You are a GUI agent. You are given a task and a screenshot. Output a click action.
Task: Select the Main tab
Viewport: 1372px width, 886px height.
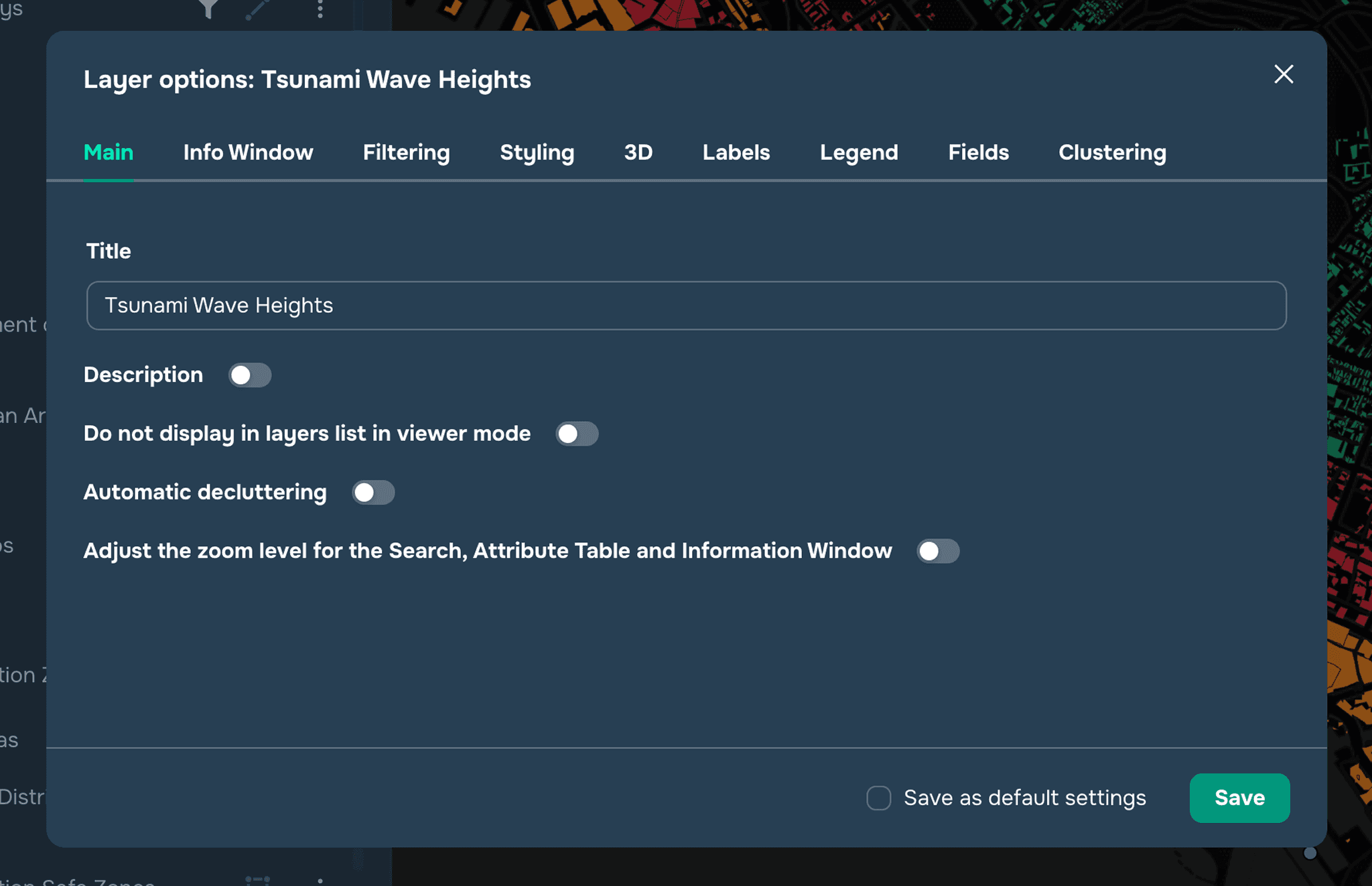109,153
